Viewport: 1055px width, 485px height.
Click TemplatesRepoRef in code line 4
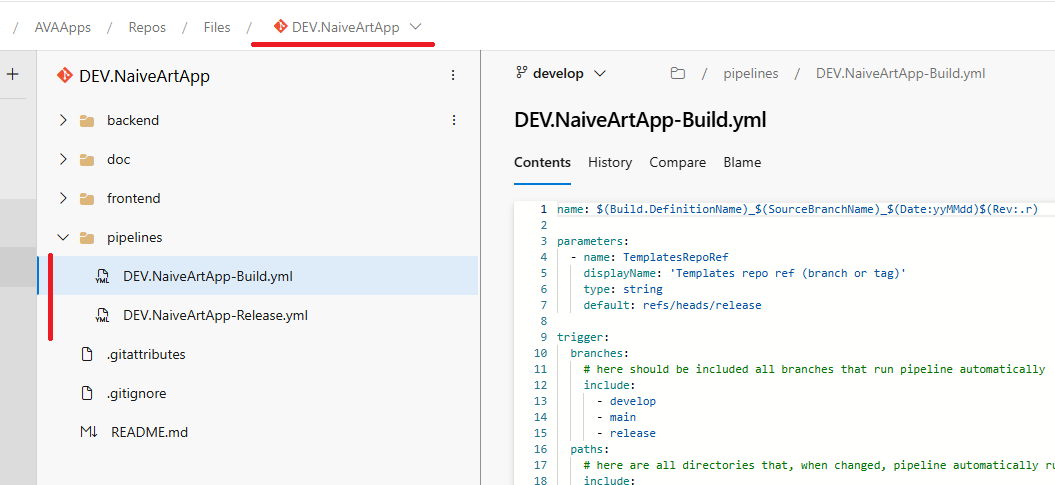[676, 257]
